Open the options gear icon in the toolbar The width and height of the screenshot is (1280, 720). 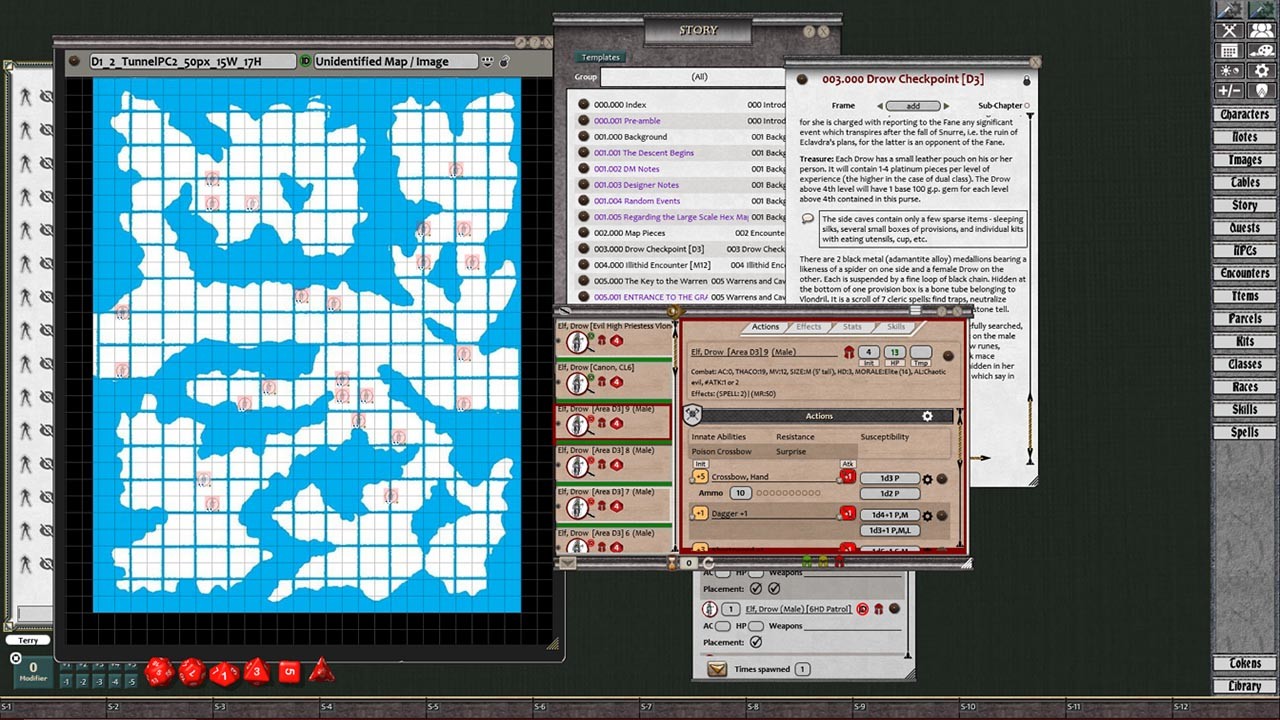pos(1261,70)
